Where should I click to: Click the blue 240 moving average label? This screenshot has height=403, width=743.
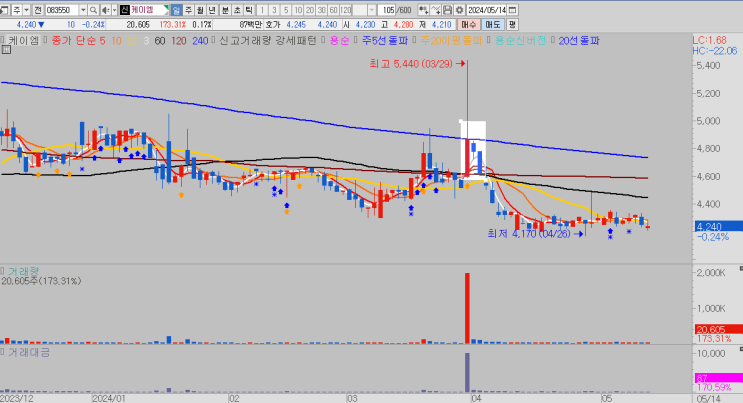tap(200, 41)
